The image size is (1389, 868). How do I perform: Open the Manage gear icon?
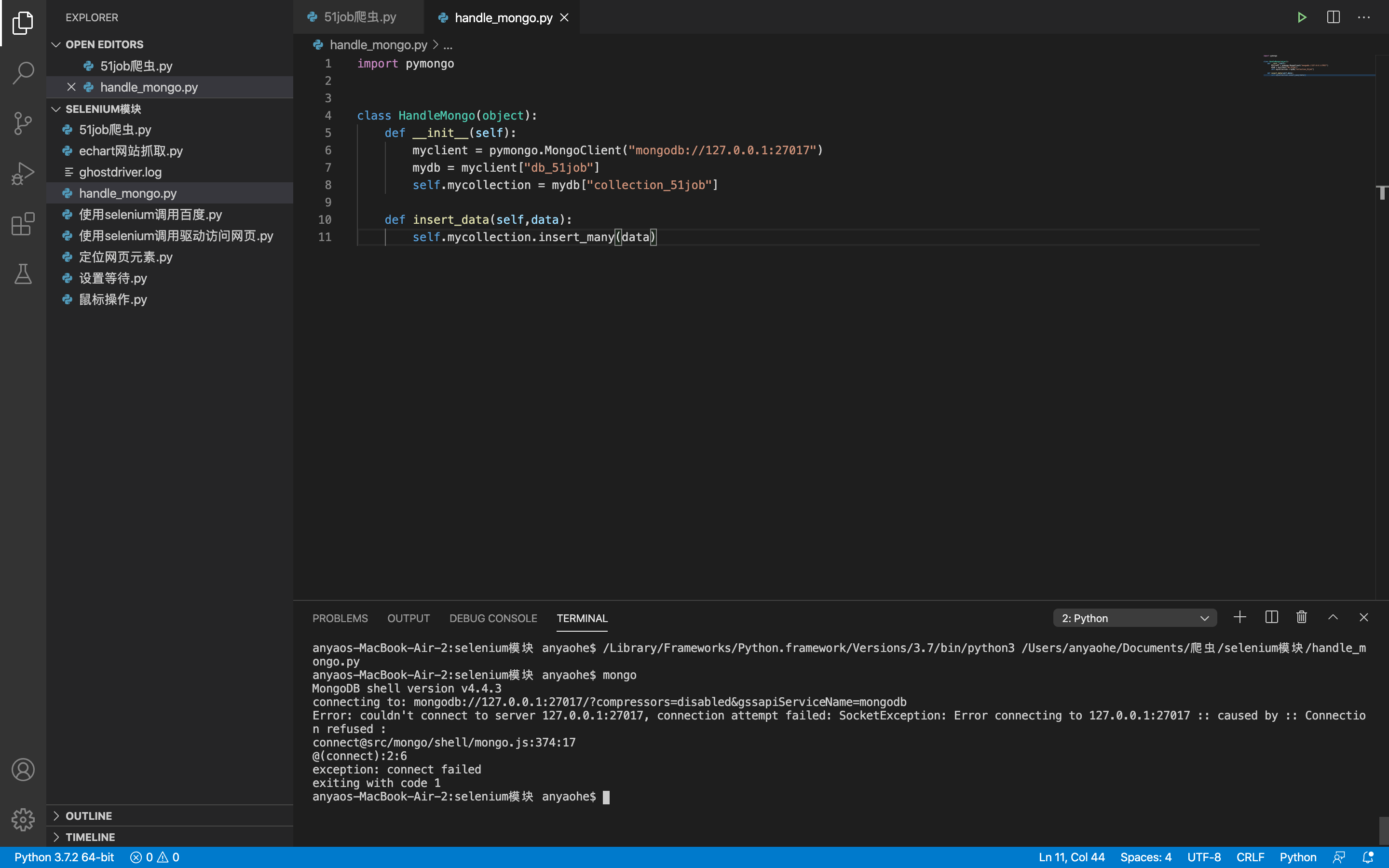23,819
